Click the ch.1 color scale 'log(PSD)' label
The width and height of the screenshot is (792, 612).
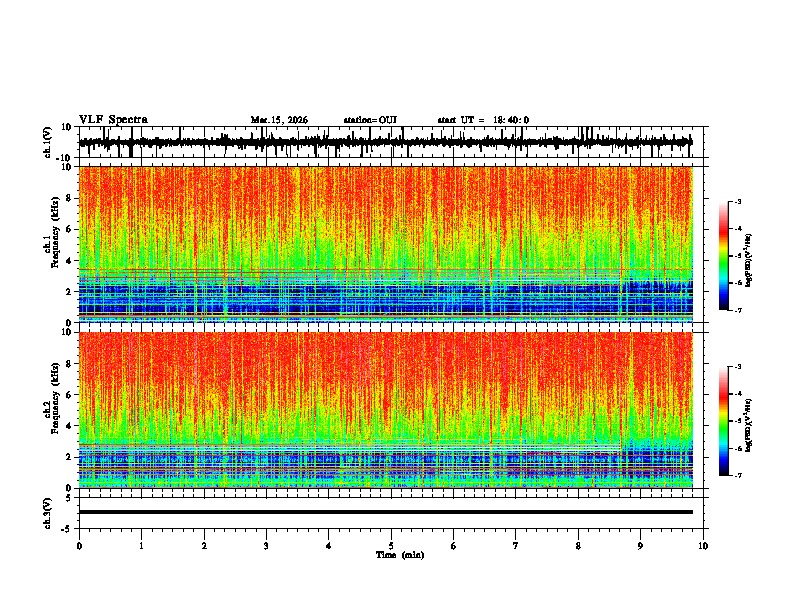pyautogui.click(x=749, y=261)
